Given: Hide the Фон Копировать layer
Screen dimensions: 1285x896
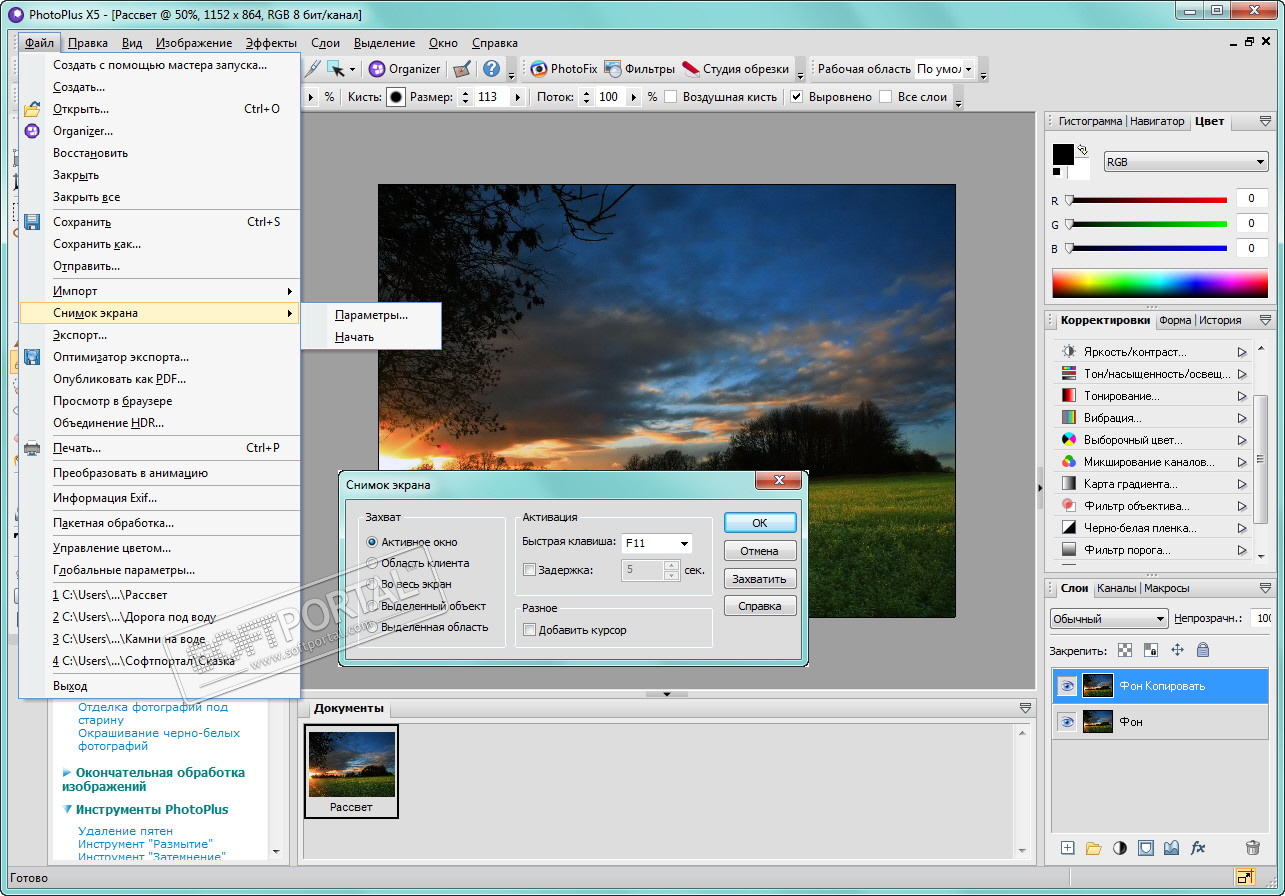Looking at the screenshot, I should (1067, 686).
